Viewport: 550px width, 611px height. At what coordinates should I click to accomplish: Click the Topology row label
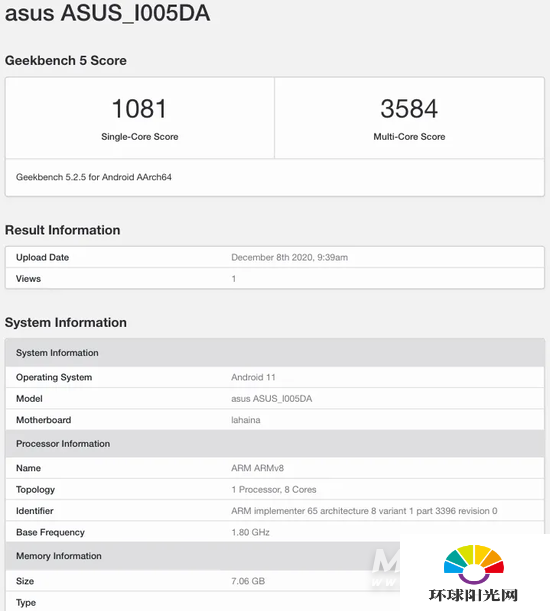[35, 490]
